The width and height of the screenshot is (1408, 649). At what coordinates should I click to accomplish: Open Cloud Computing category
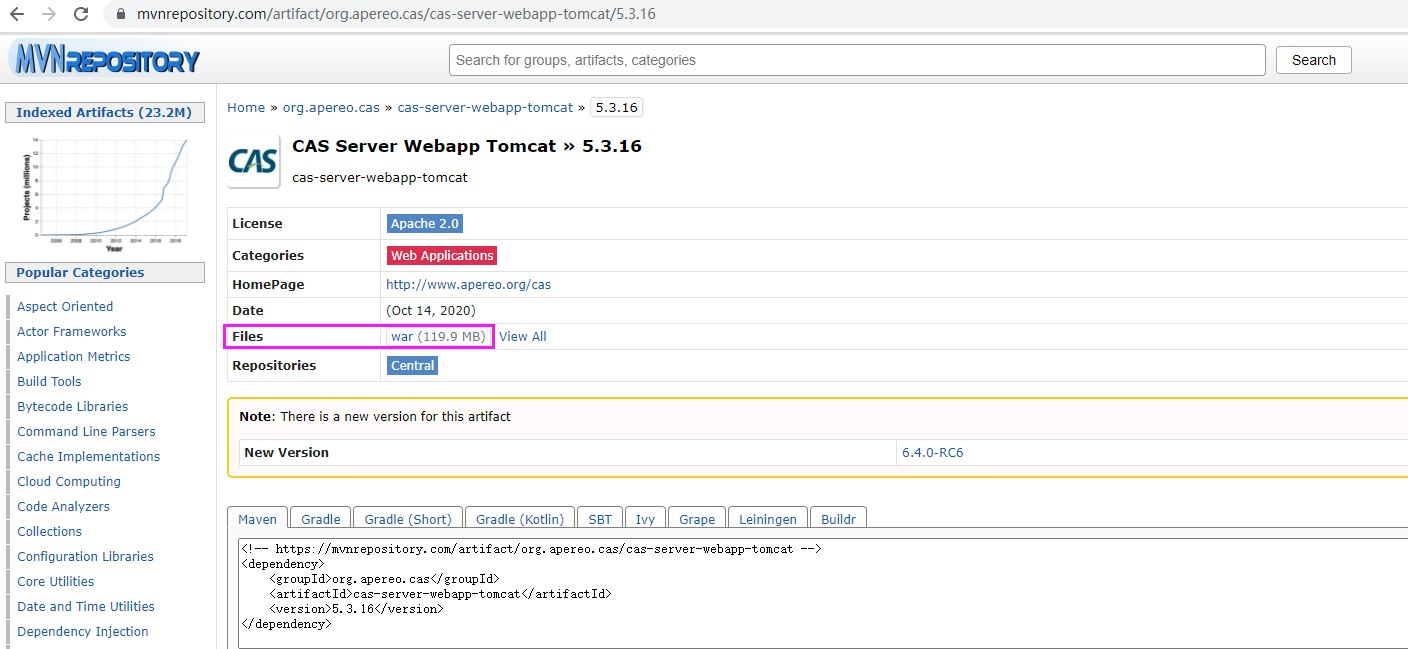point(69,482)
